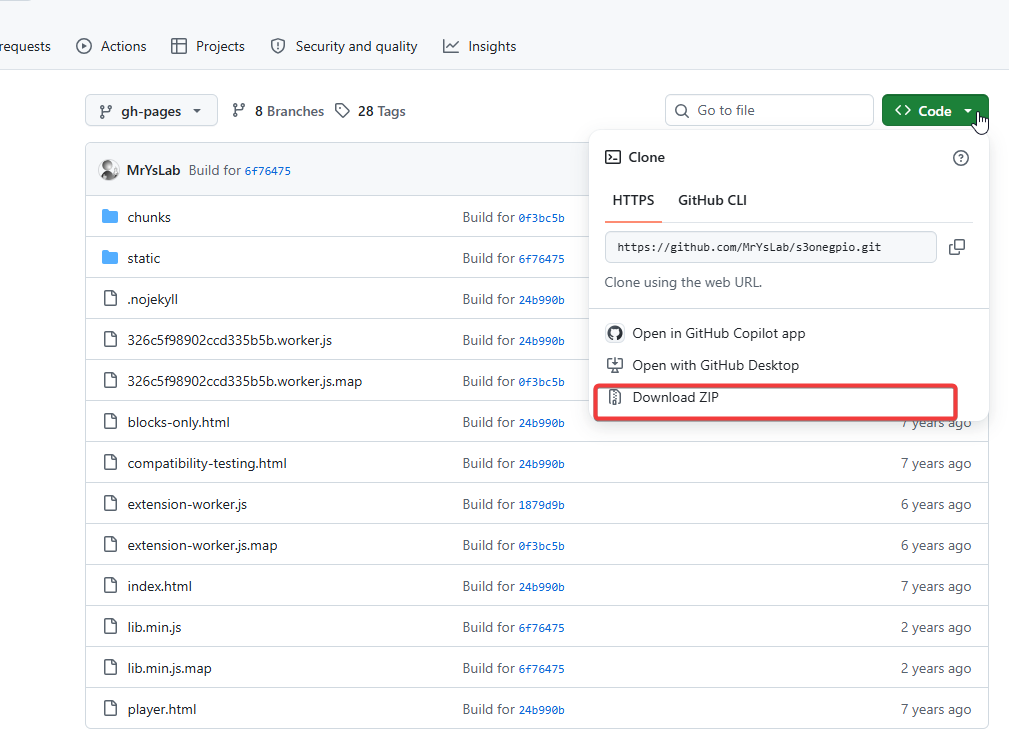Click the green Code dropdown button
This screenshot has width=1009, height=749.
tap(934, 111)
